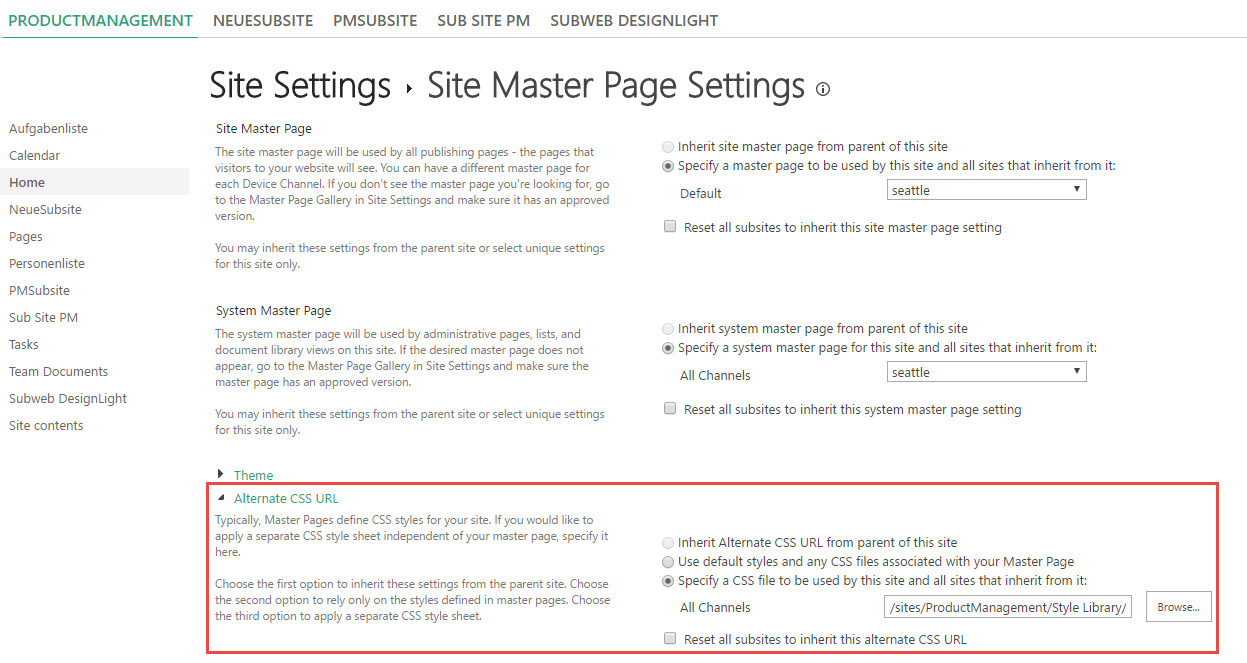Select Specify a CSS file for this site
Image resolution: width=1247 pixels, height=663 pixels.
coord(668,581)
